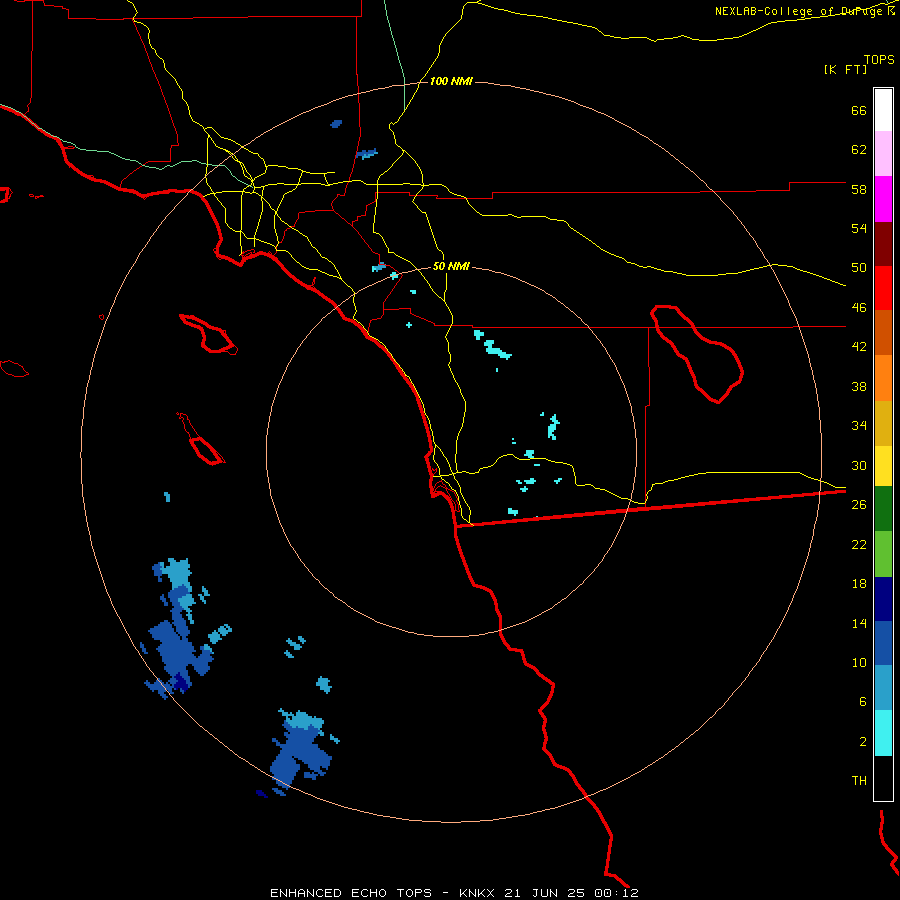Pick the brown-orange 42-46 legend swatch
The width and height of the screenshot is (900, 900).
pyautogui.click(x=883, y=332)
